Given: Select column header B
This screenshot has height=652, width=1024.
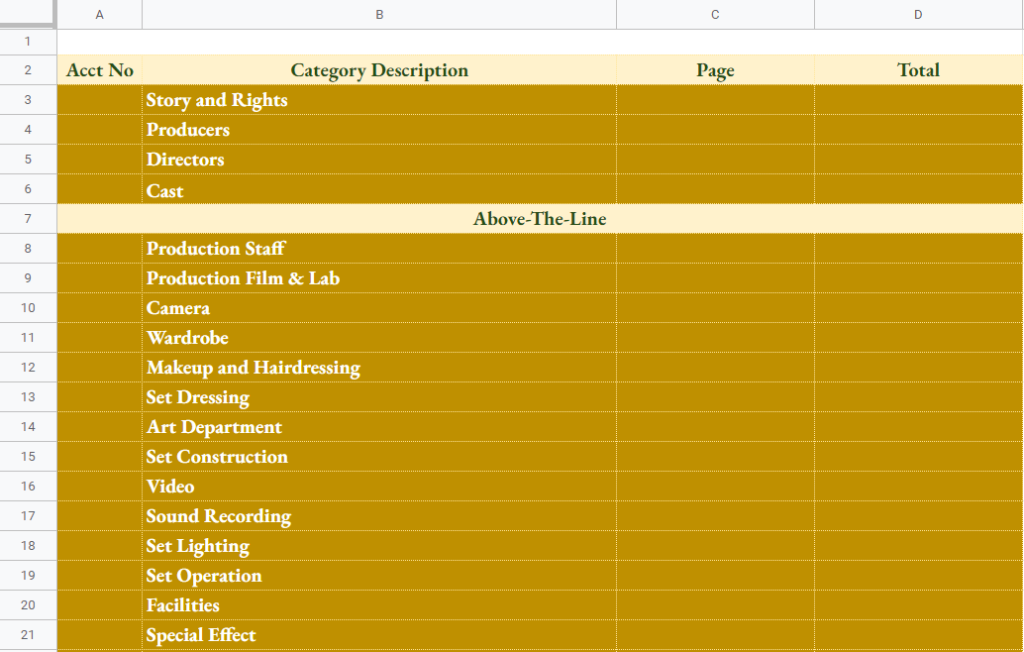Looking at the screenshot, I should pyautogui.click(x=379, y=15).
